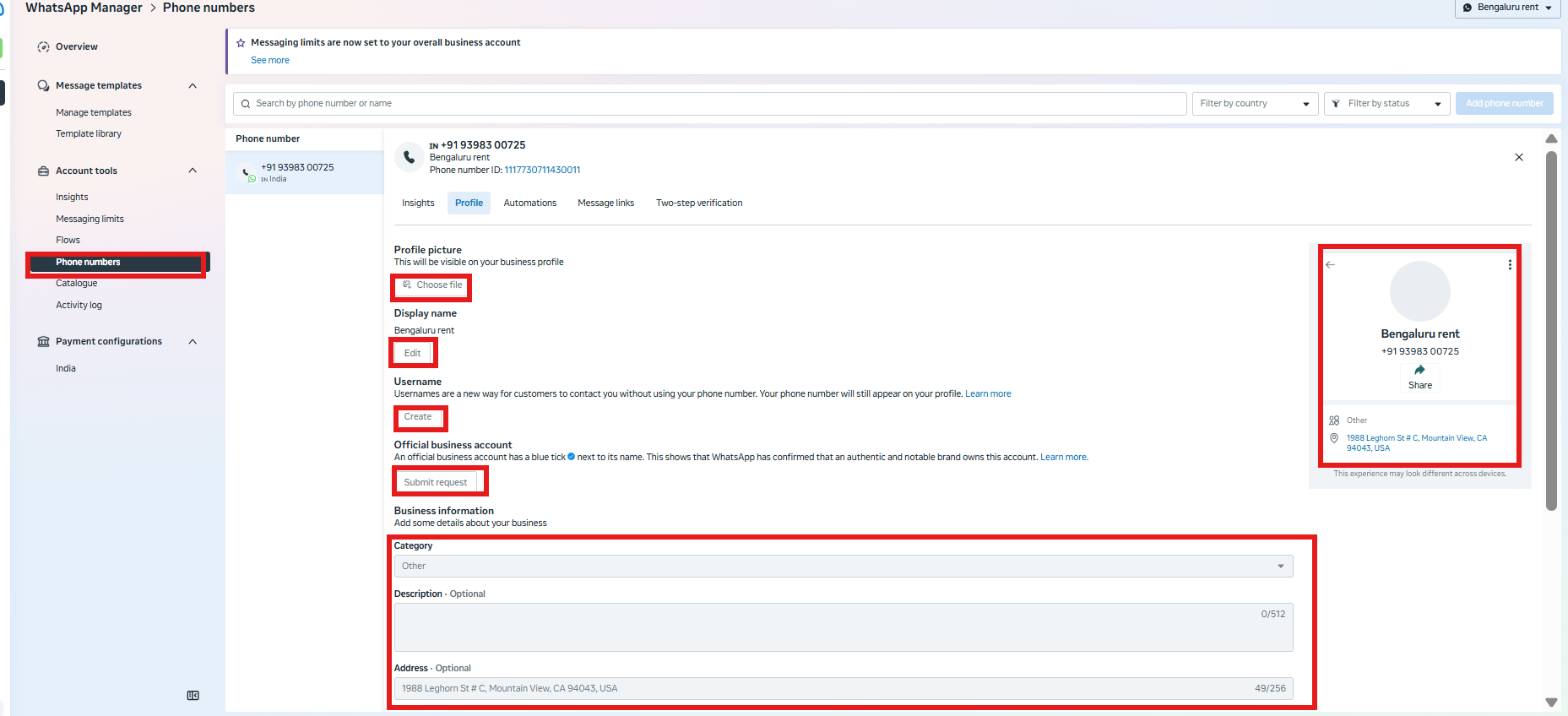The width and height of the screenshot is (1568, 716).
Task: Close the phone number details panel
Action: coord(1519,157)
